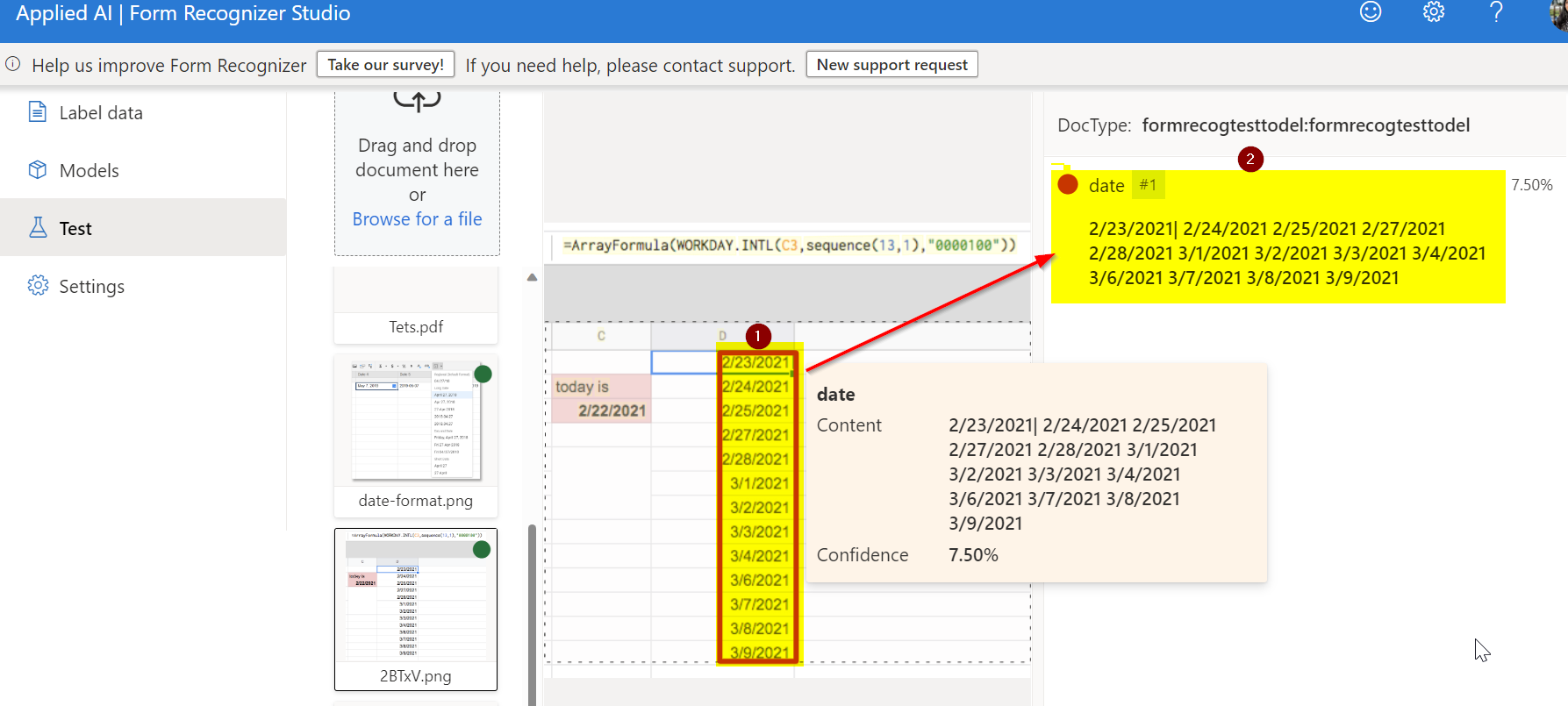The height and width of the screenshot is (706, 1568).
Task: Click the 7.50% confidence value in results panel
Action: click(1531, 184)
